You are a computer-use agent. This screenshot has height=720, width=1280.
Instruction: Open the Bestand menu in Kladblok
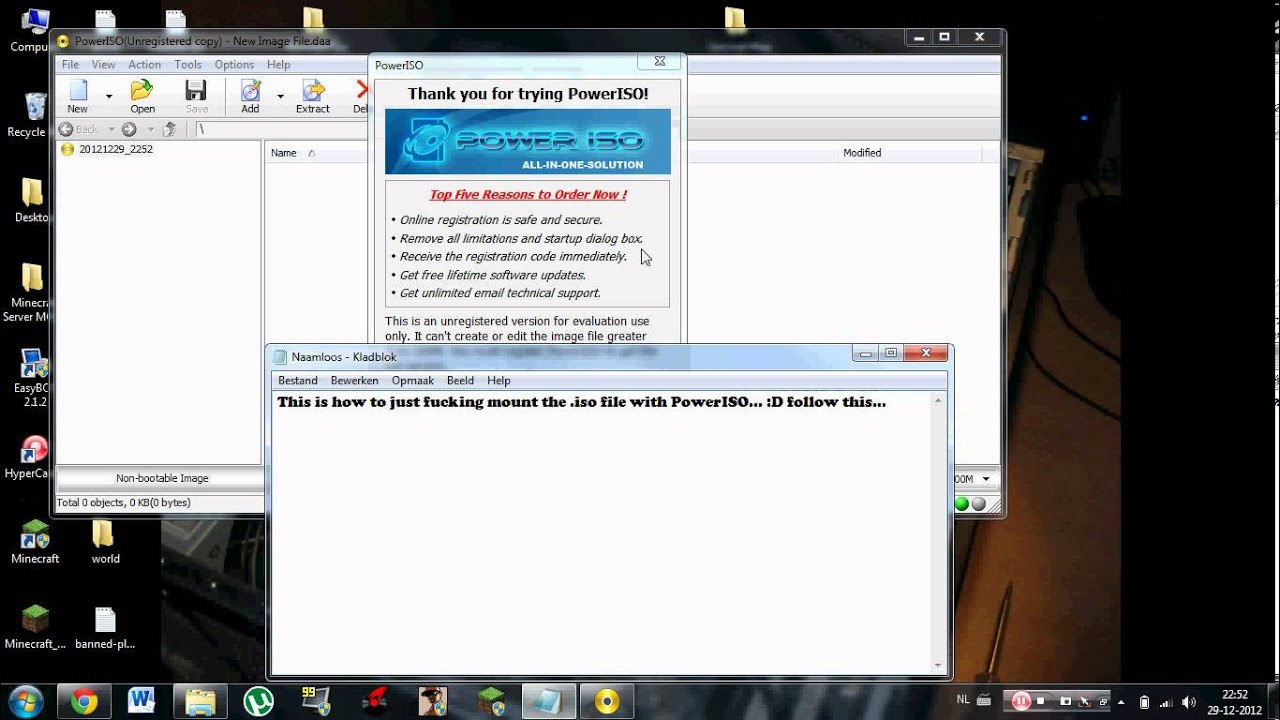[x=298, y=381]
